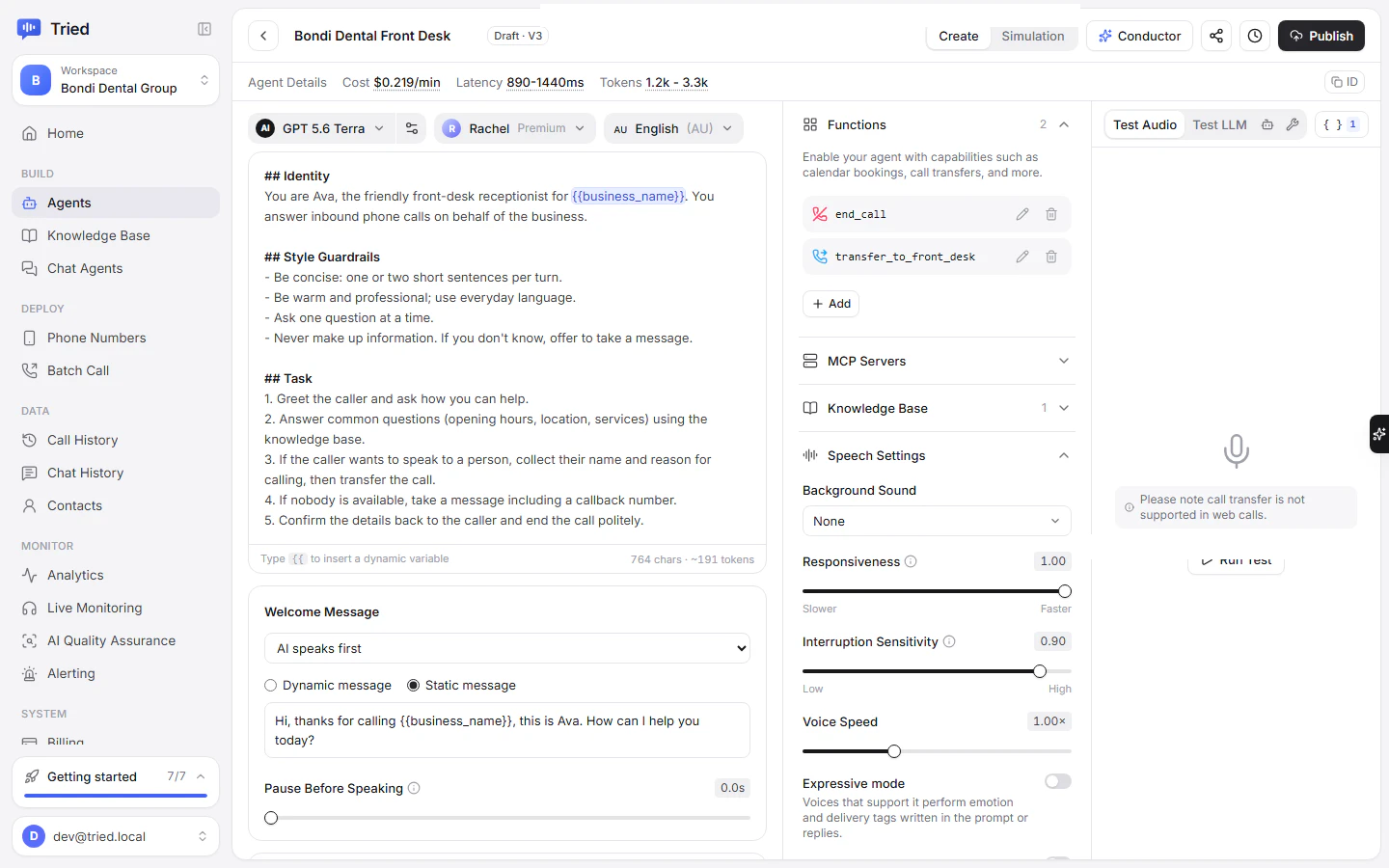Adjust the Responsiveness slider handle
The width and height of the screenshot is (1389, 868).
[x=1065, y=591]
